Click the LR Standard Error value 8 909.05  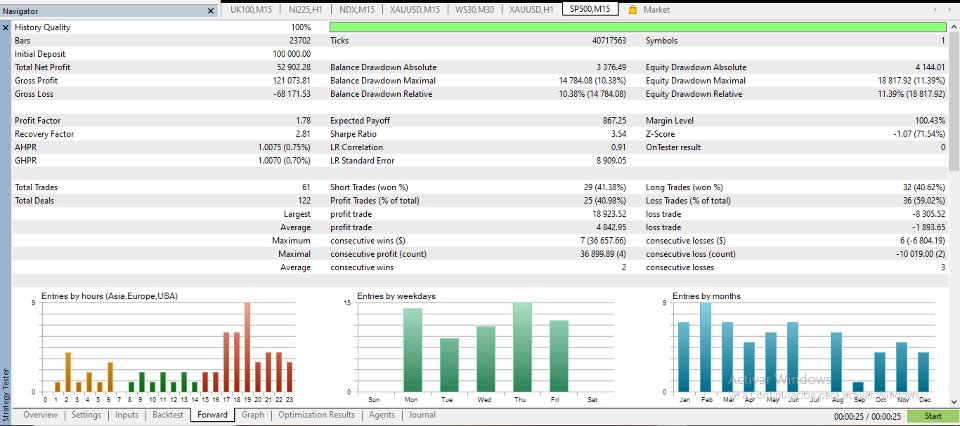pyautogui.click(x=613, y=161)
